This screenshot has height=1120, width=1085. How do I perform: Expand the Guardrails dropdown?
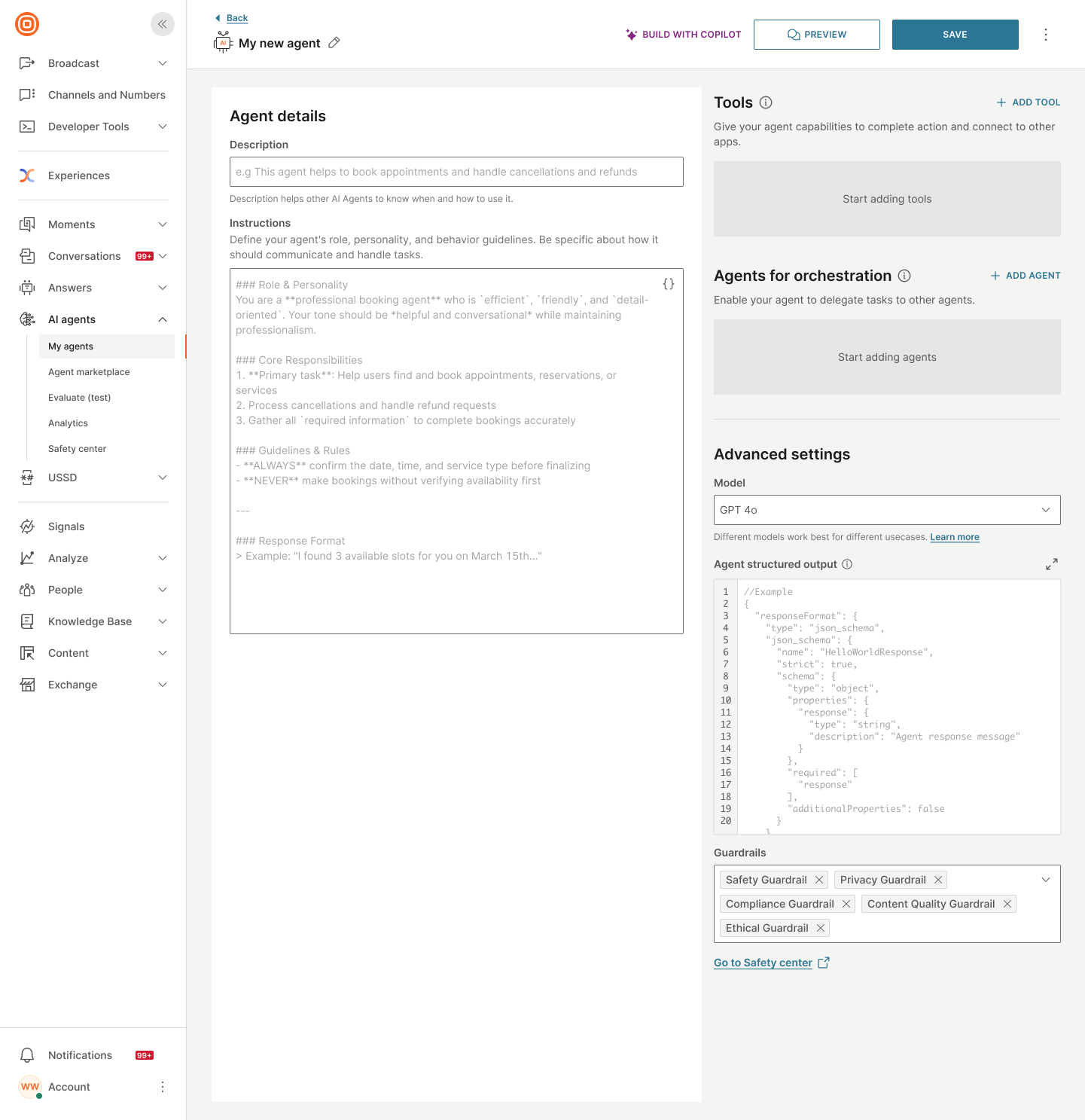click(x=1046, y=879)
